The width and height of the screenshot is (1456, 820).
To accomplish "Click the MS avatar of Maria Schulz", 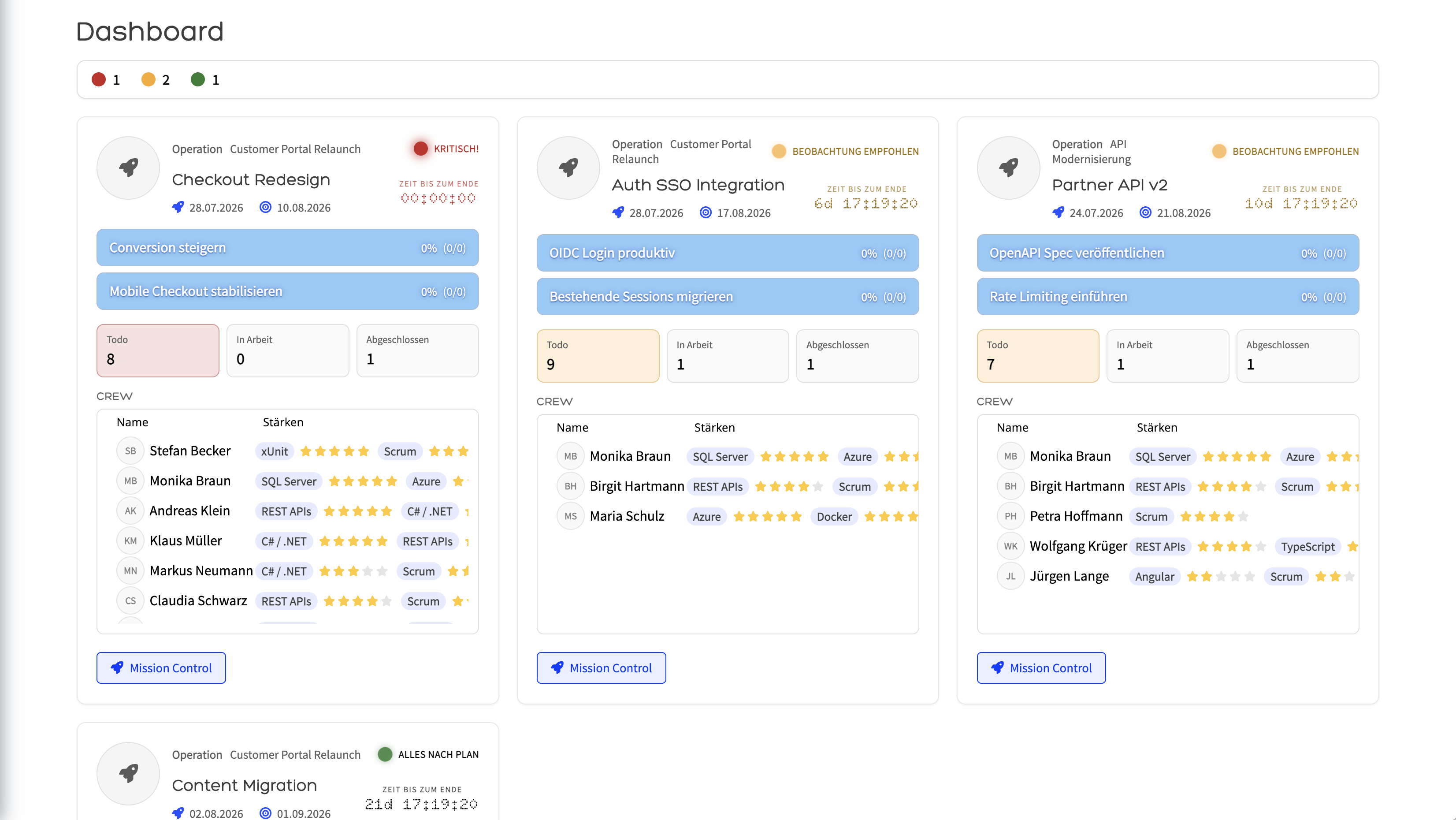I will tap(570, 516).
